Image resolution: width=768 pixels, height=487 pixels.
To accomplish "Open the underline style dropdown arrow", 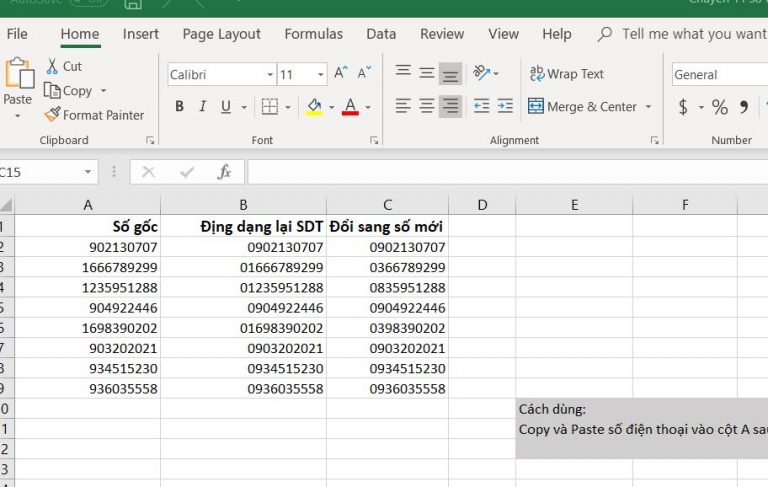I will tap(244, 107).
